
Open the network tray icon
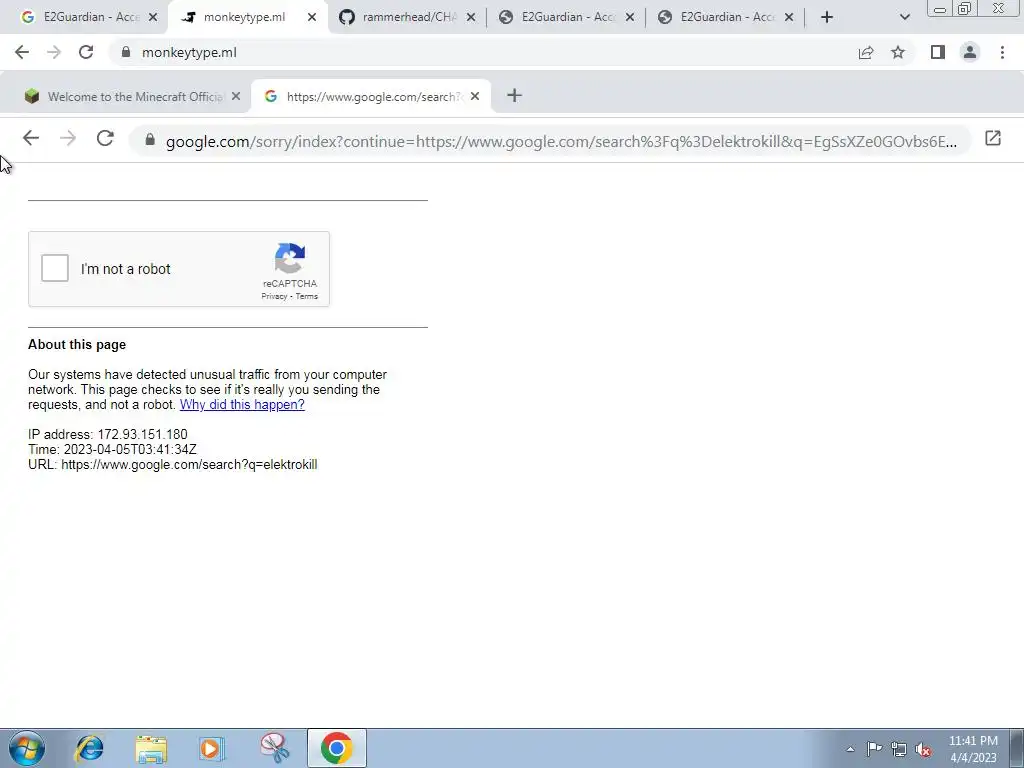point(899,749)
